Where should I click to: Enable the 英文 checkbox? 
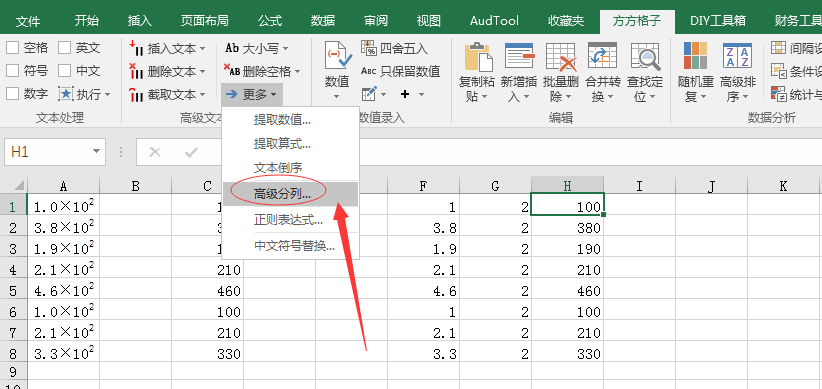tap(64, 48)
